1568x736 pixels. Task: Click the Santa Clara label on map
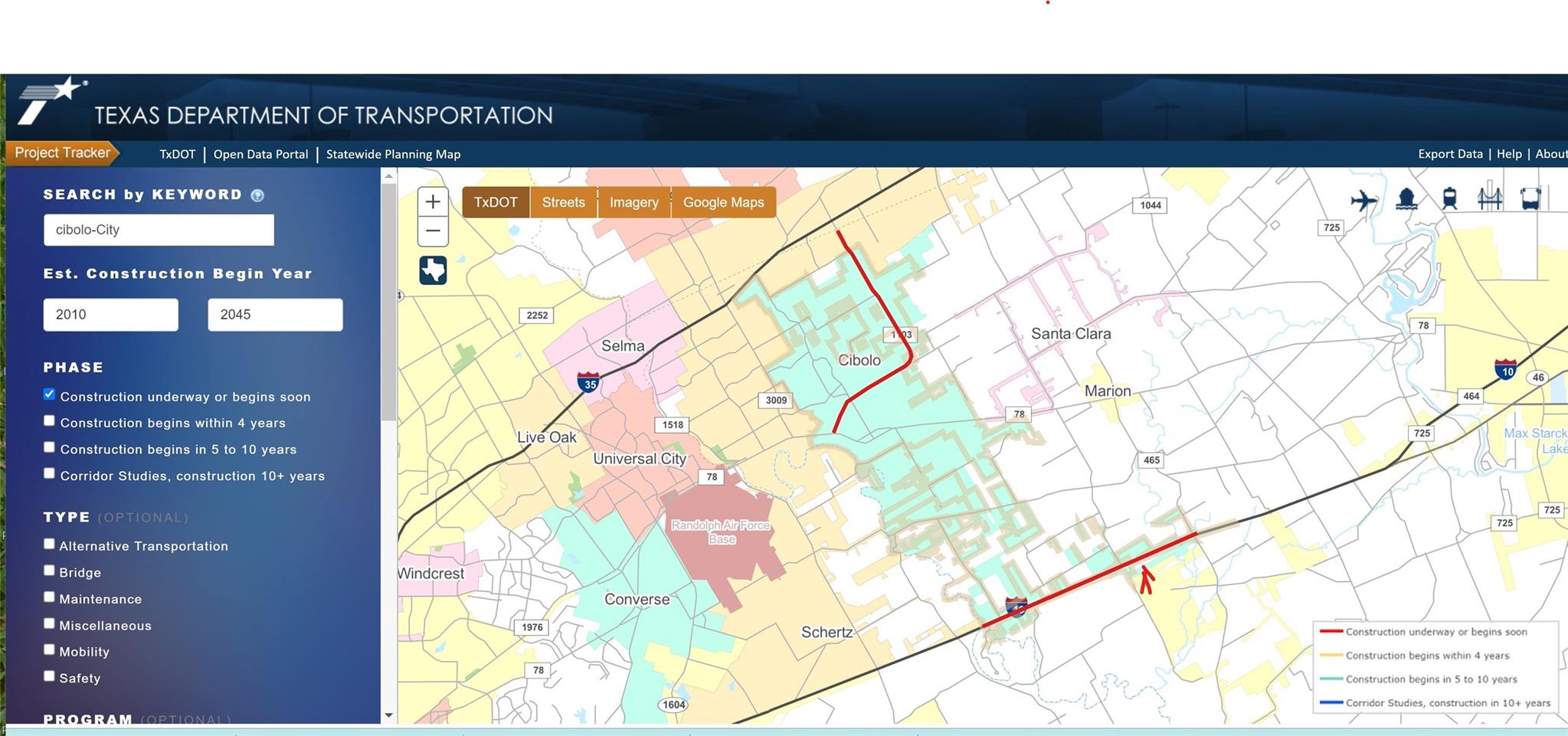tap(1071, 334)
